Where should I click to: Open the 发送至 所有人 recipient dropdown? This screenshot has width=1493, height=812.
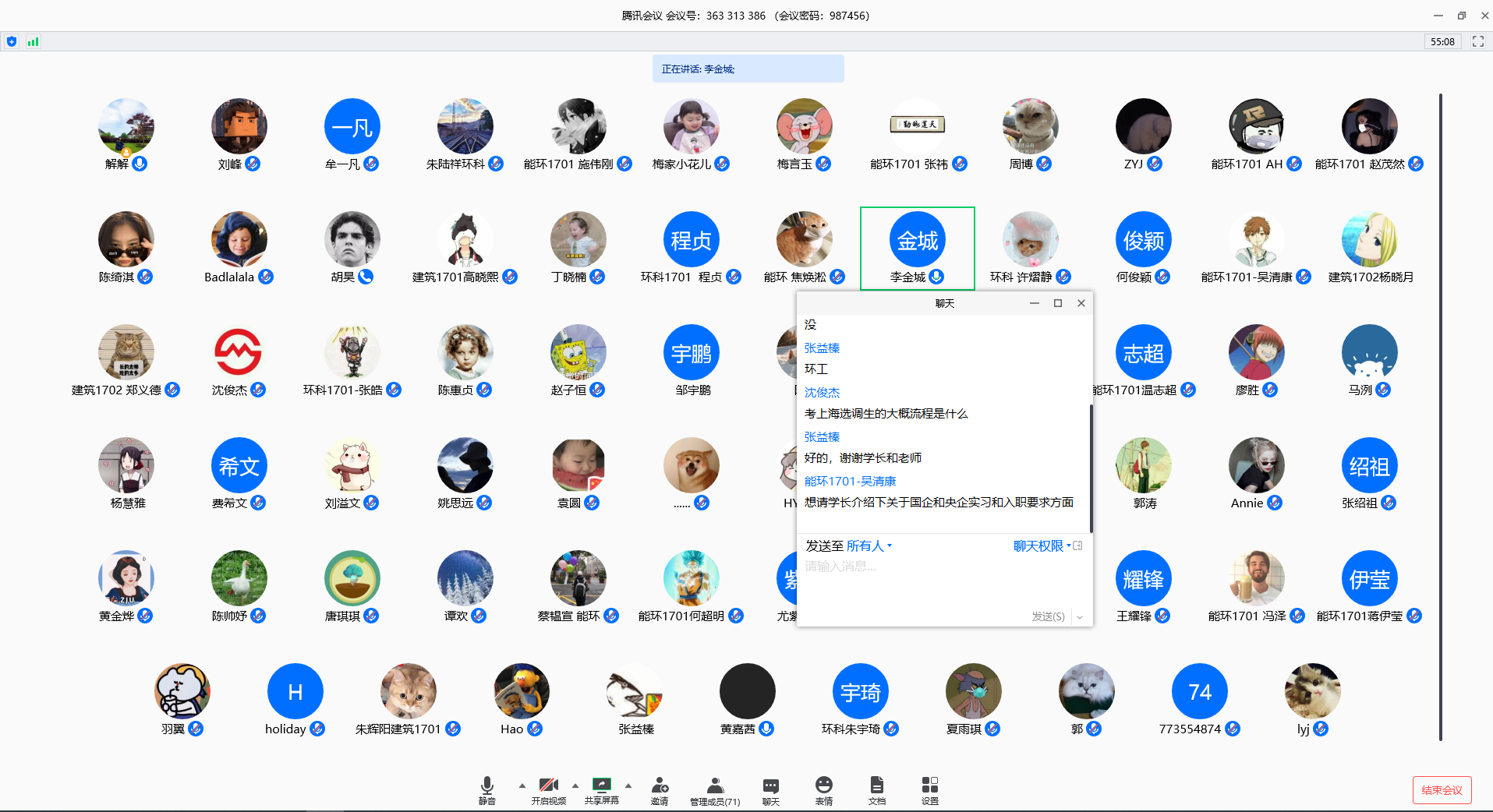pyautogui.click(x=869, y=545)
